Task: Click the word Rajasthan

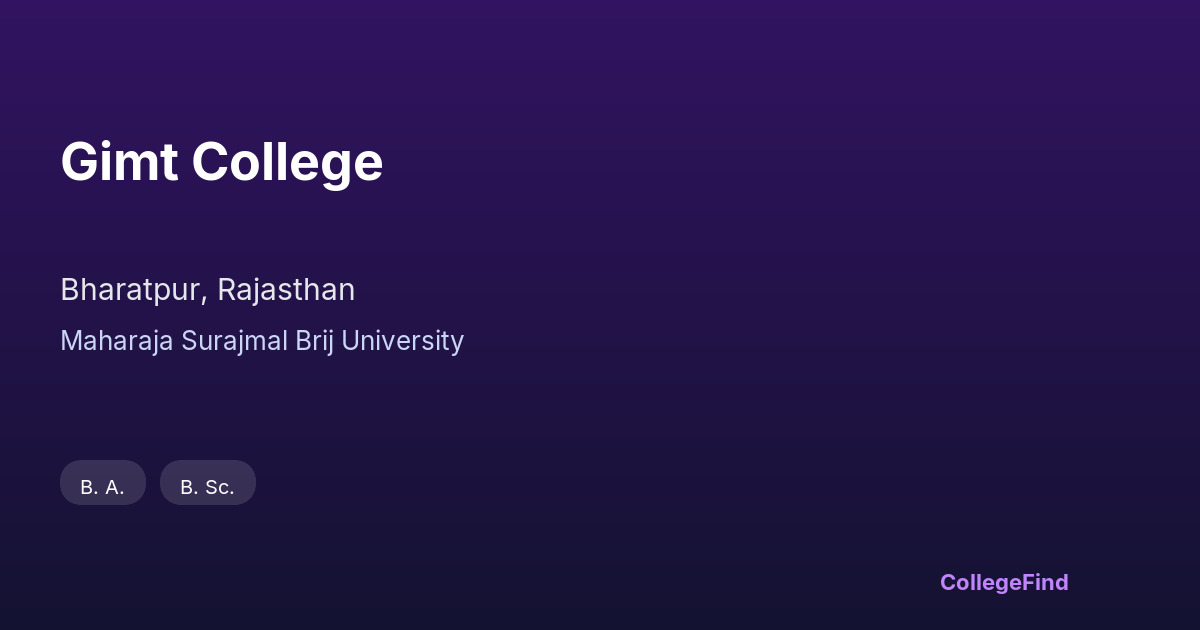Action: point(286,290)
